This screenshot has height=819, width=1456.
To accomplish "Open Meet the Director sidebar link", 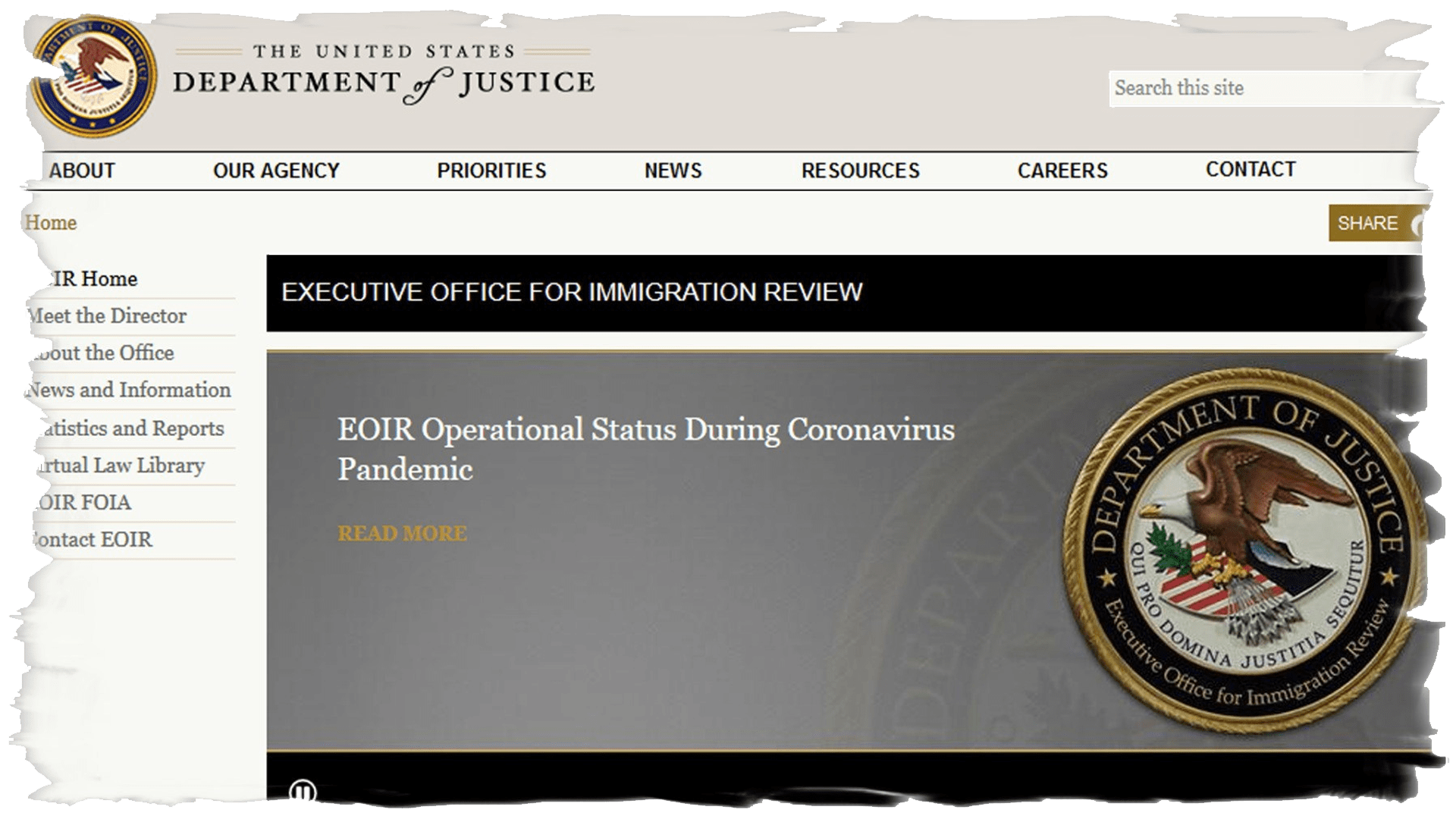I will tap(108, 316).
